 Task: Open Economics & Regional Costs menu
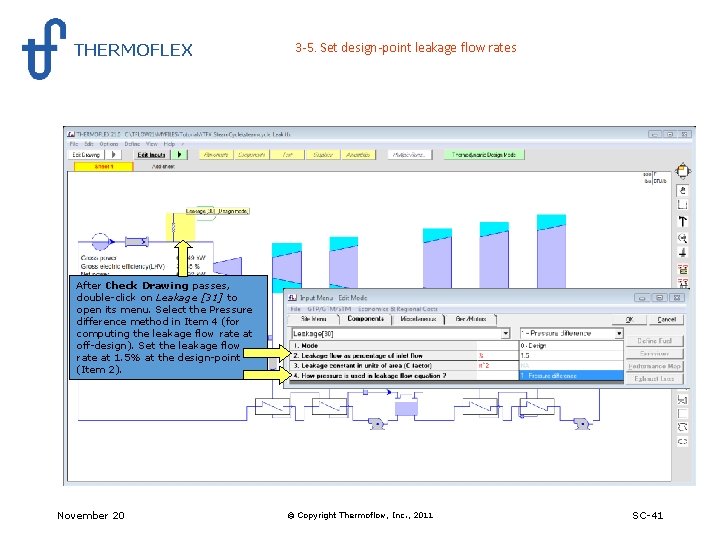click(398, 309)
